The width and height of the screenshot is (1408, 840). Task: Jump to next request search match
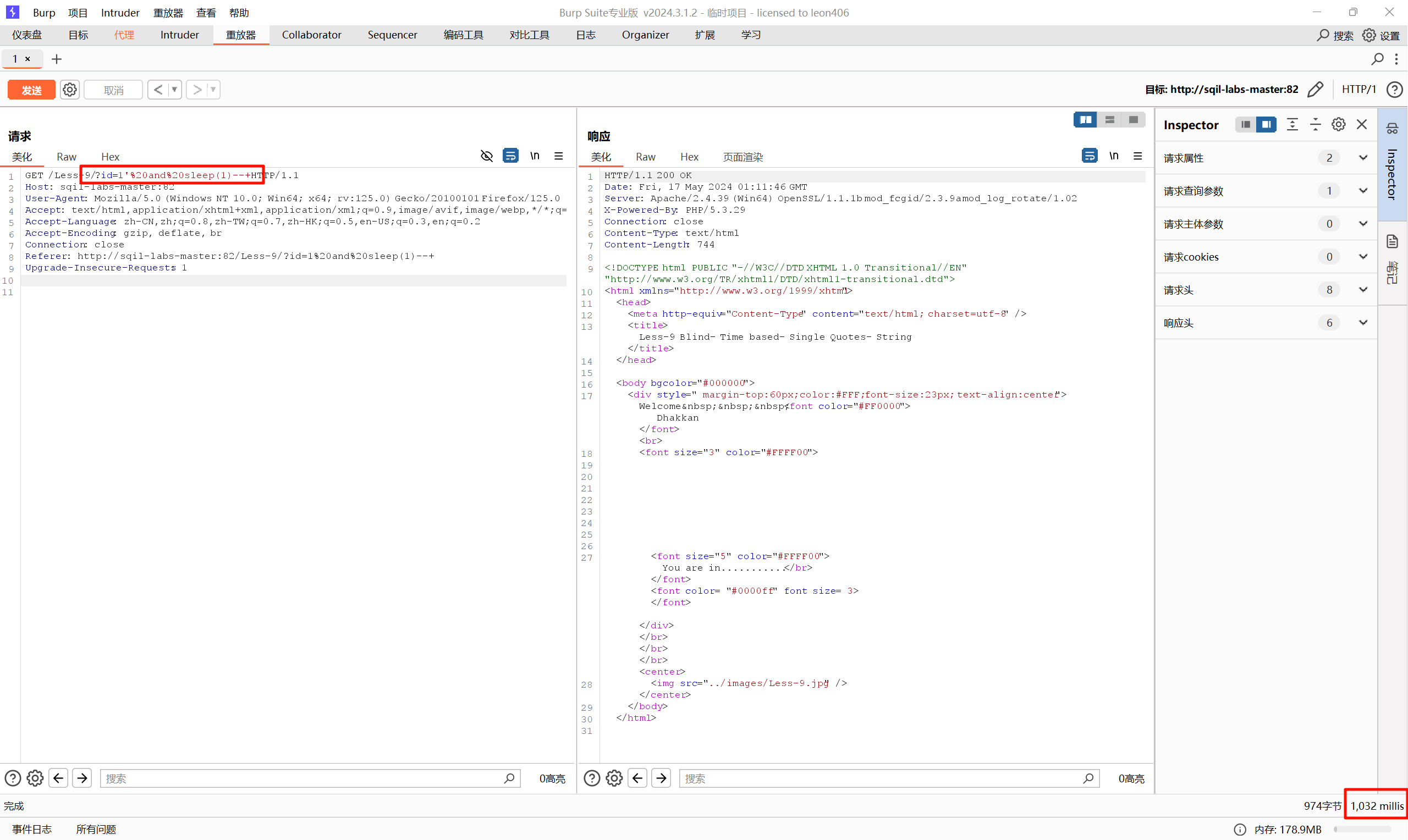click(82, 778)
